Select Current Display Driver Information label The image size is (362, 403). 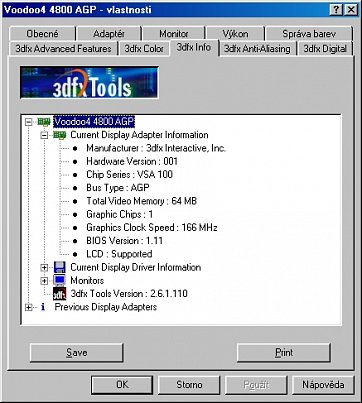tap(136, 267)
